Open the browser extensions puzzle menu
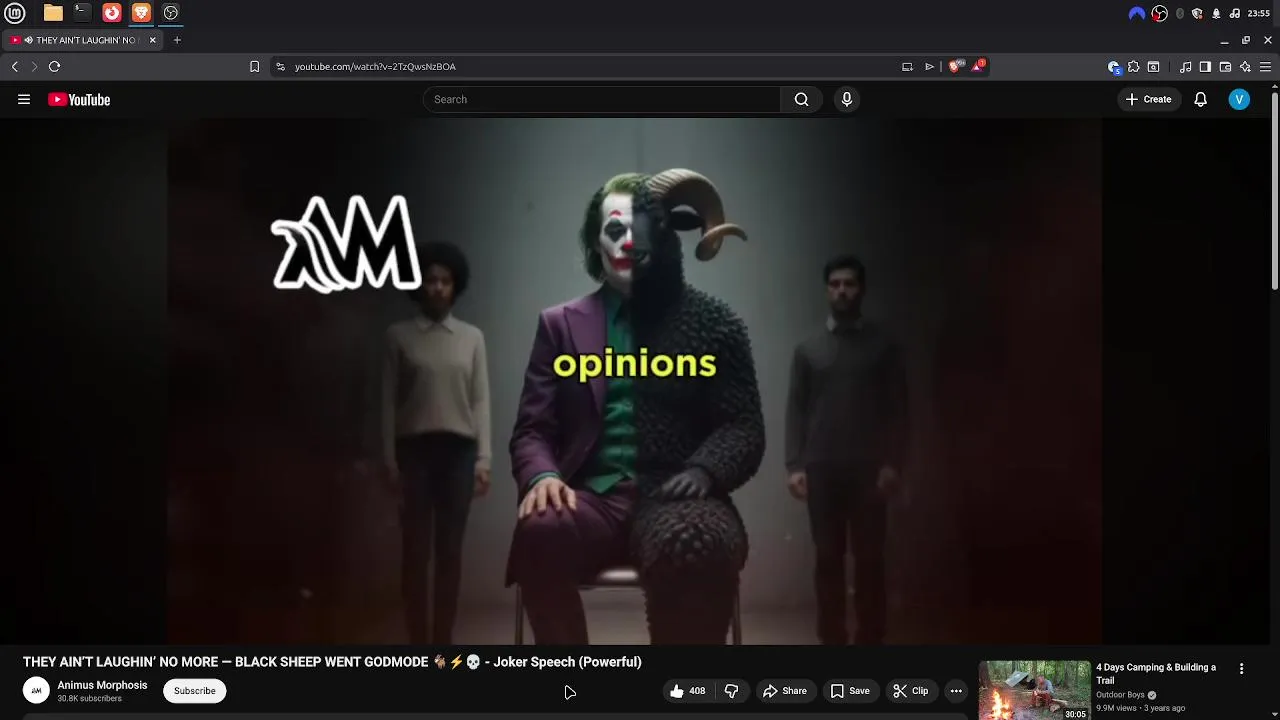 click(1133, 67)
